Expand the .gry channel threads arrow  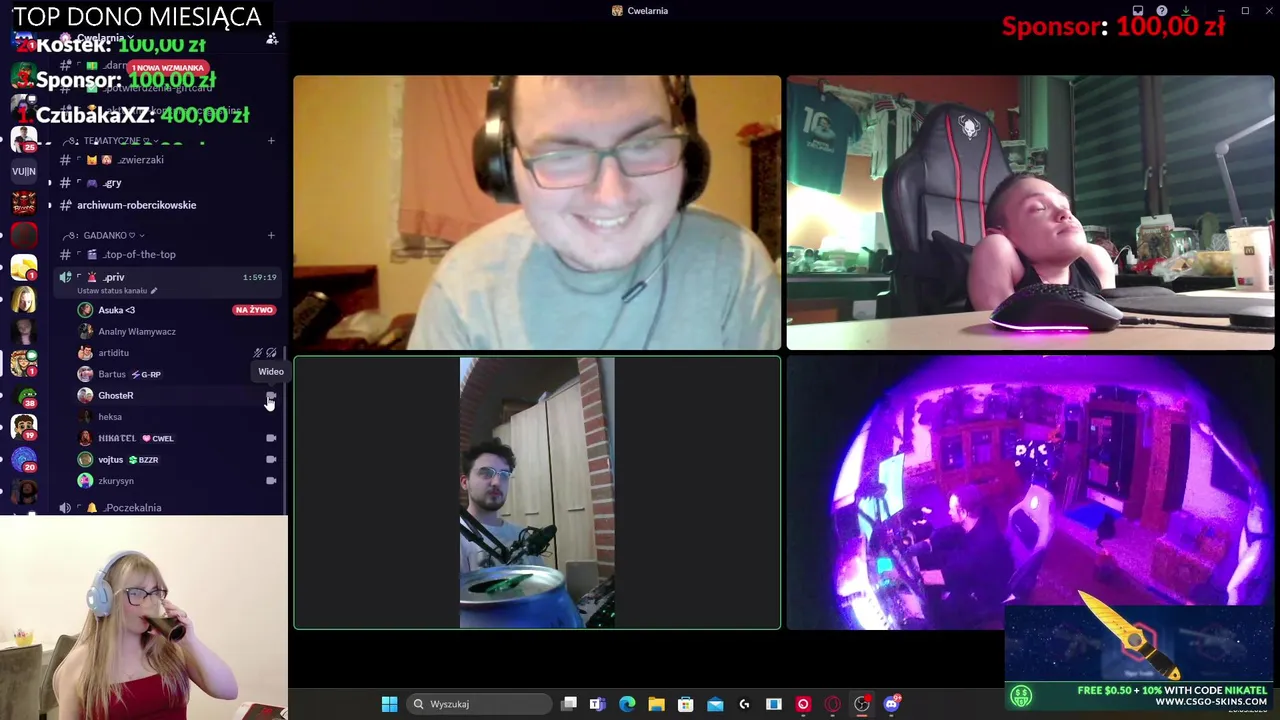tap(49, 183)
